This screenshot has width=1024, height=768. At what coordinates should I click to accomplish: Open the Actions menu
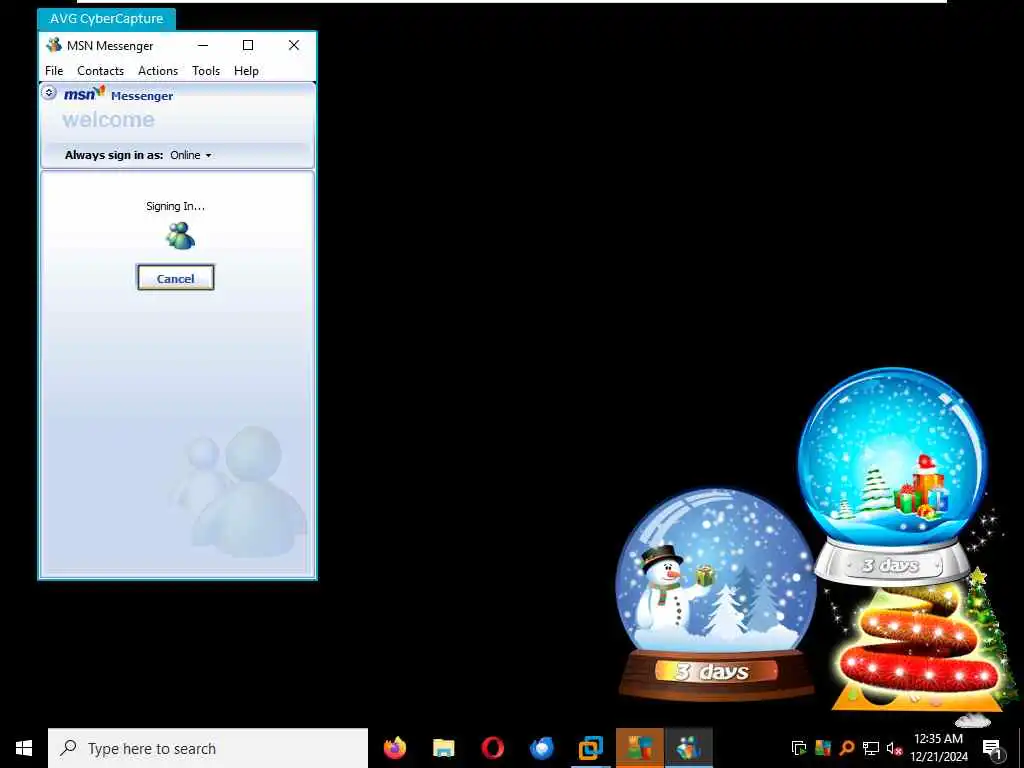tap(158, 71)
